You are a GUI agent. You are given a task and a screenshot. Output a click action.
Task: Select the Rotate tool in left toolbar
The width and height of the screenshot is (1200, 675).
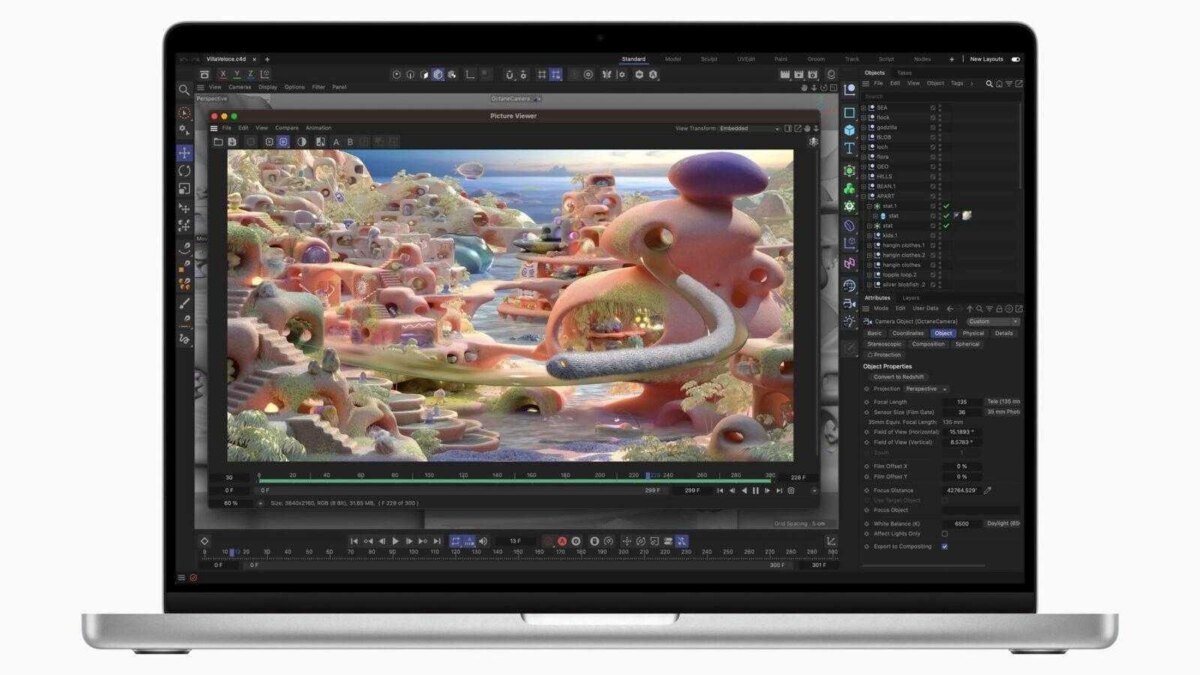click(184, 171)
